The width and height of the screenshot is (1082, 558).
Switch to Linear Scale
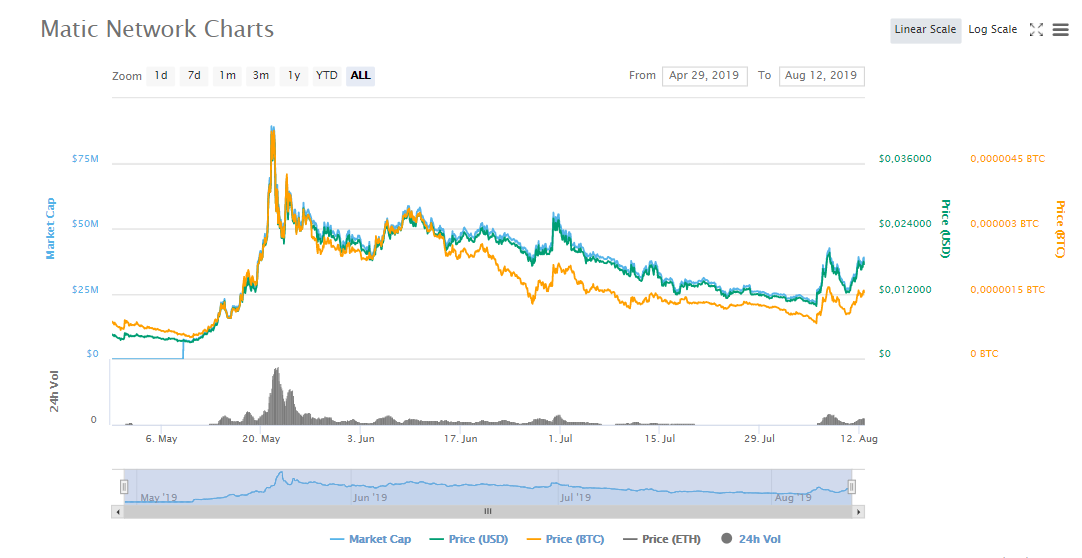tap(925, 30)
